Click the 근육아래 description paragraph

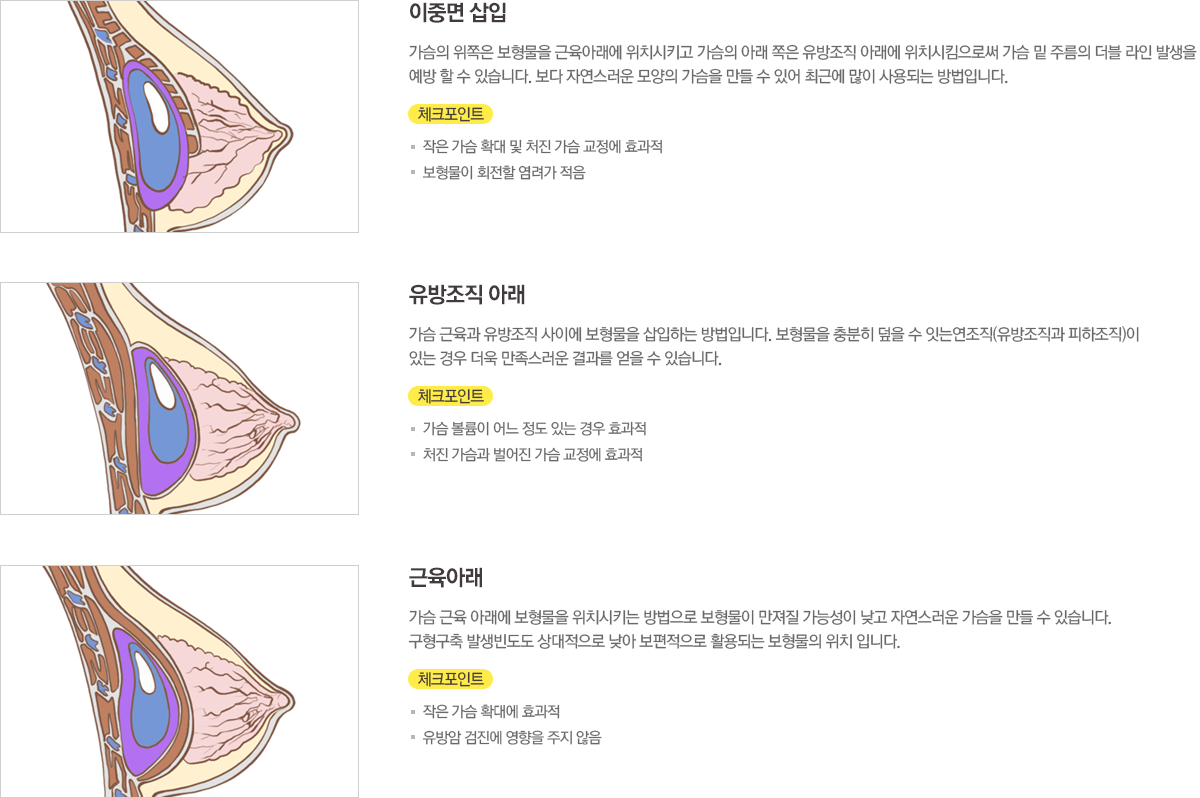coord(760,629)
